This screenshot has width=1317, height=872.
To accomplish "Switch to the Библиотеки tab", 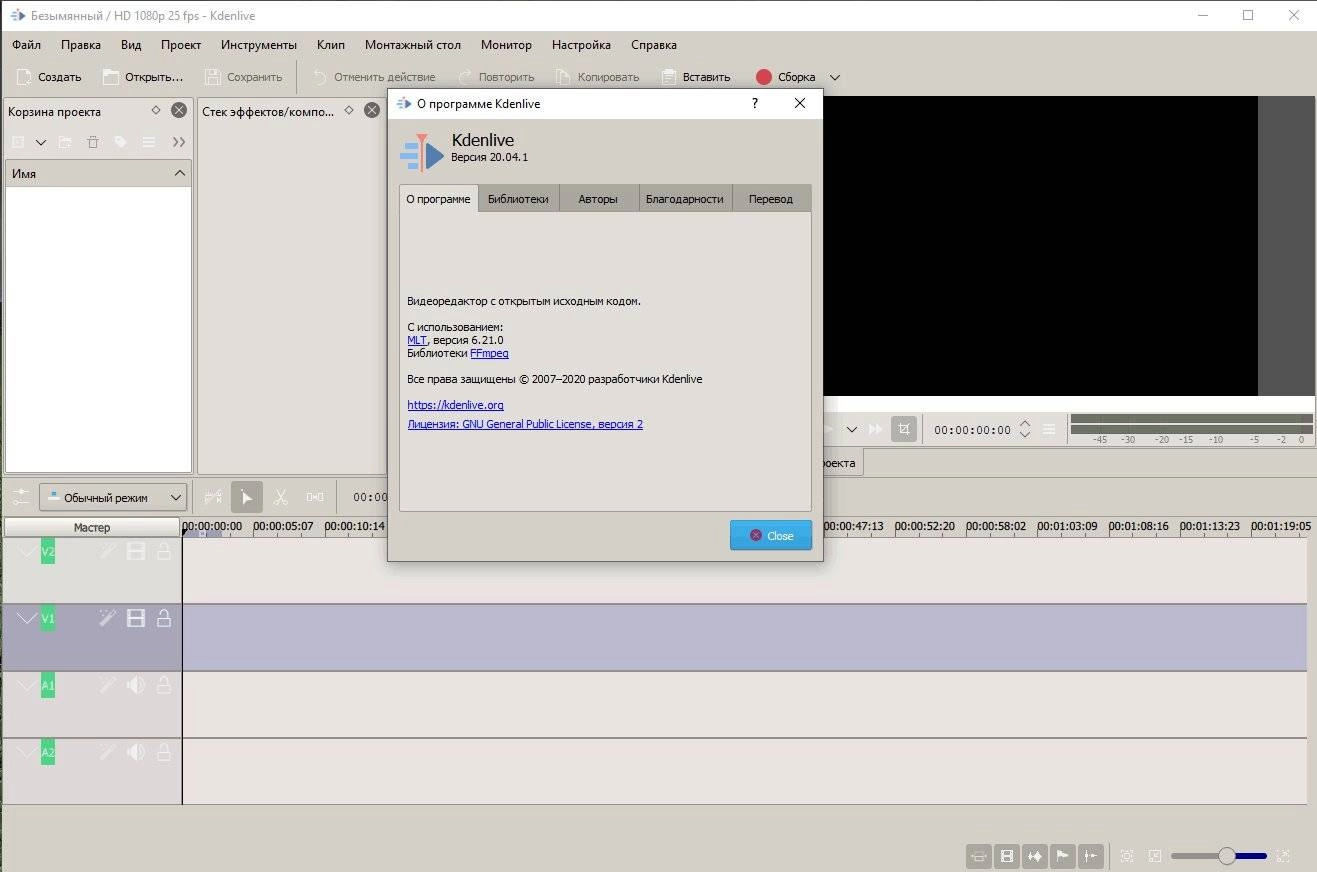I will (518, 199).
